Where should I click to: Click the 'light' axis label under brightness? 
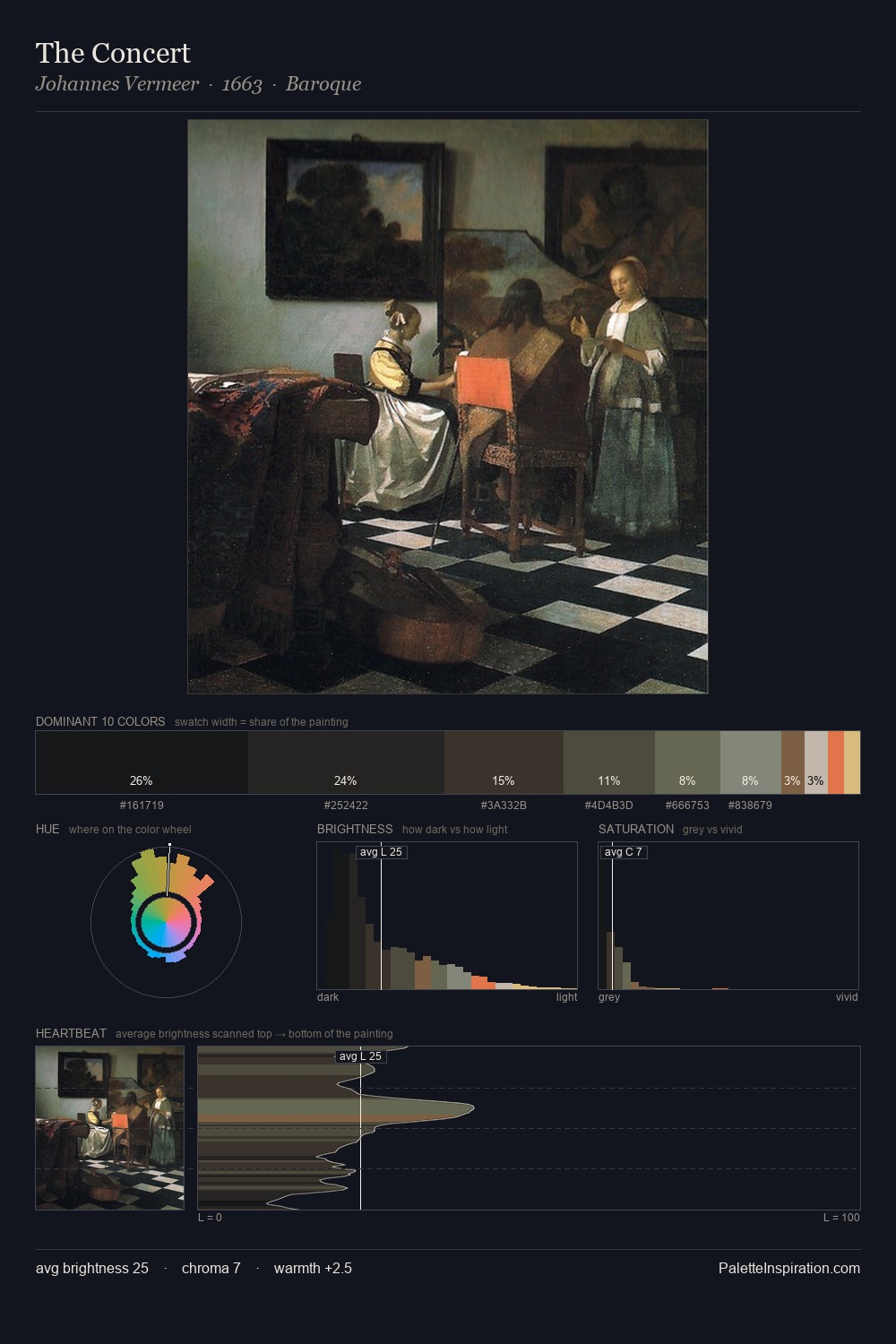pos(566,997)
